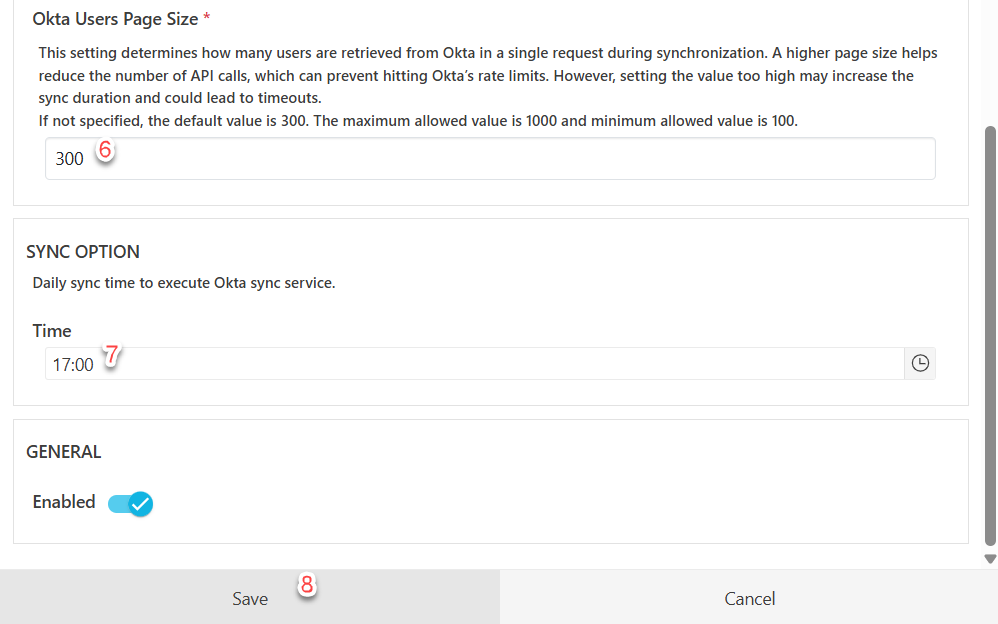Click the page size default value description
Viewport: 998px width, 624px height.
click(432, 121)
